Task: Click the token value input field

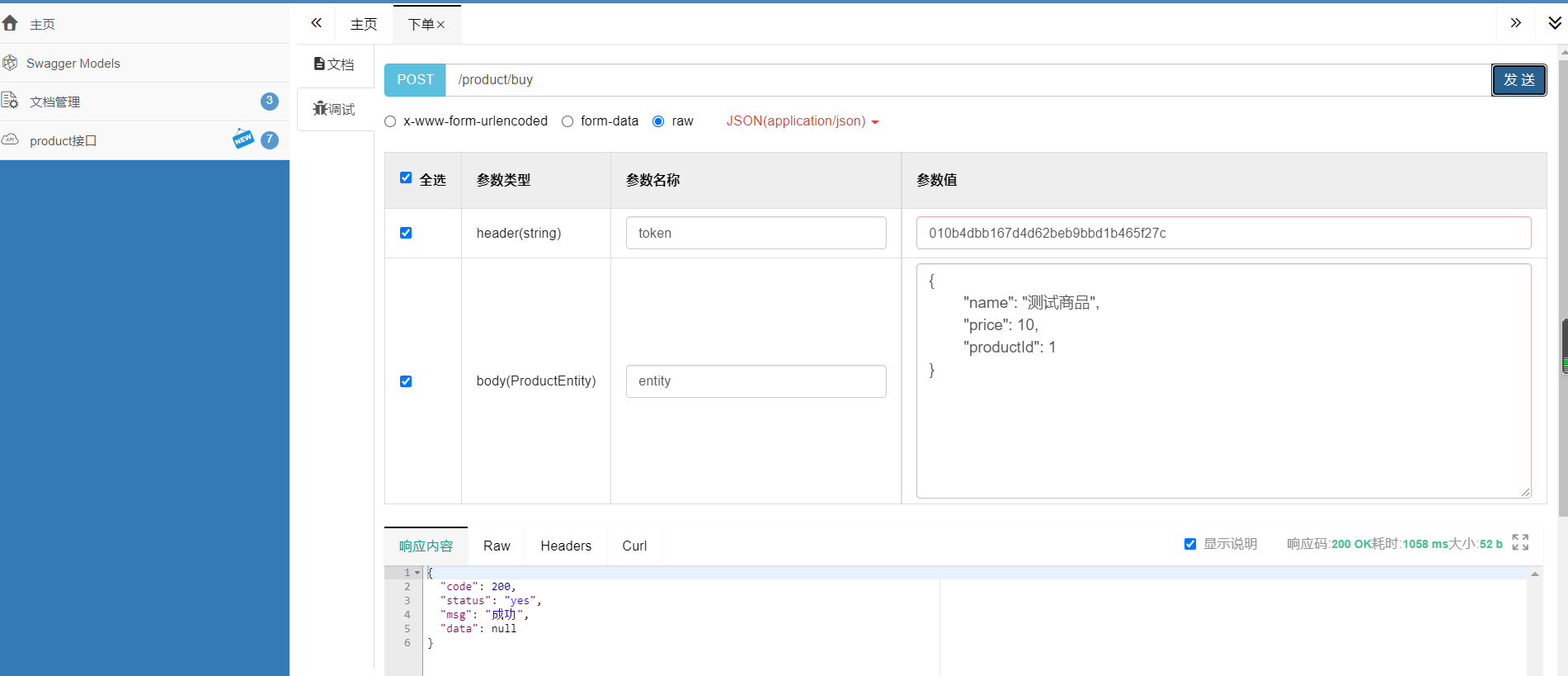Action: click(x=1223, y=233)
